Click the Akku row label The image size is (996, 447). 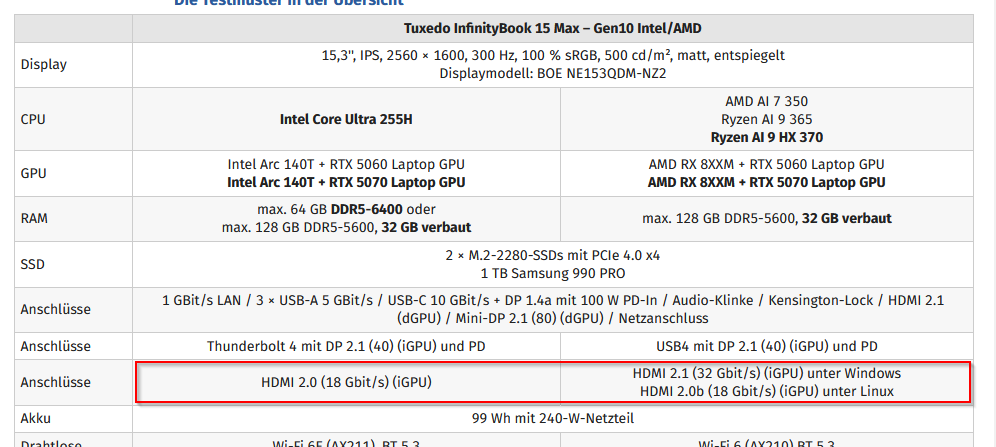click(x=36, y=418)
